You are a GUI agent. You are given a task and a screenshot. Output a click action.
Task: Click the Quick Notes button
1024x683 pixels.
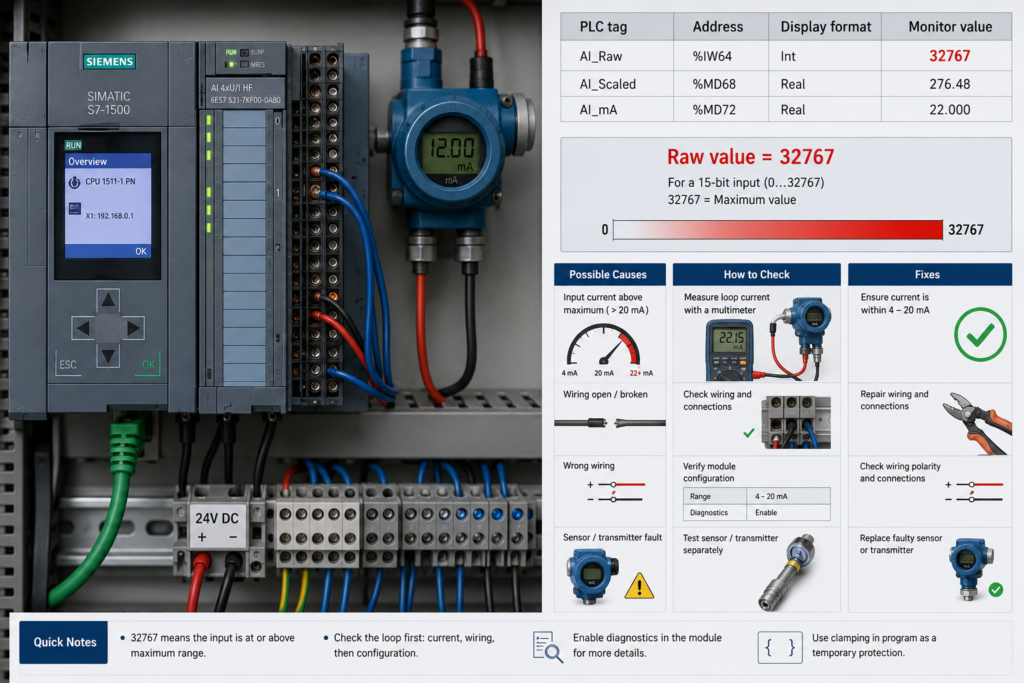click(63, 643)
